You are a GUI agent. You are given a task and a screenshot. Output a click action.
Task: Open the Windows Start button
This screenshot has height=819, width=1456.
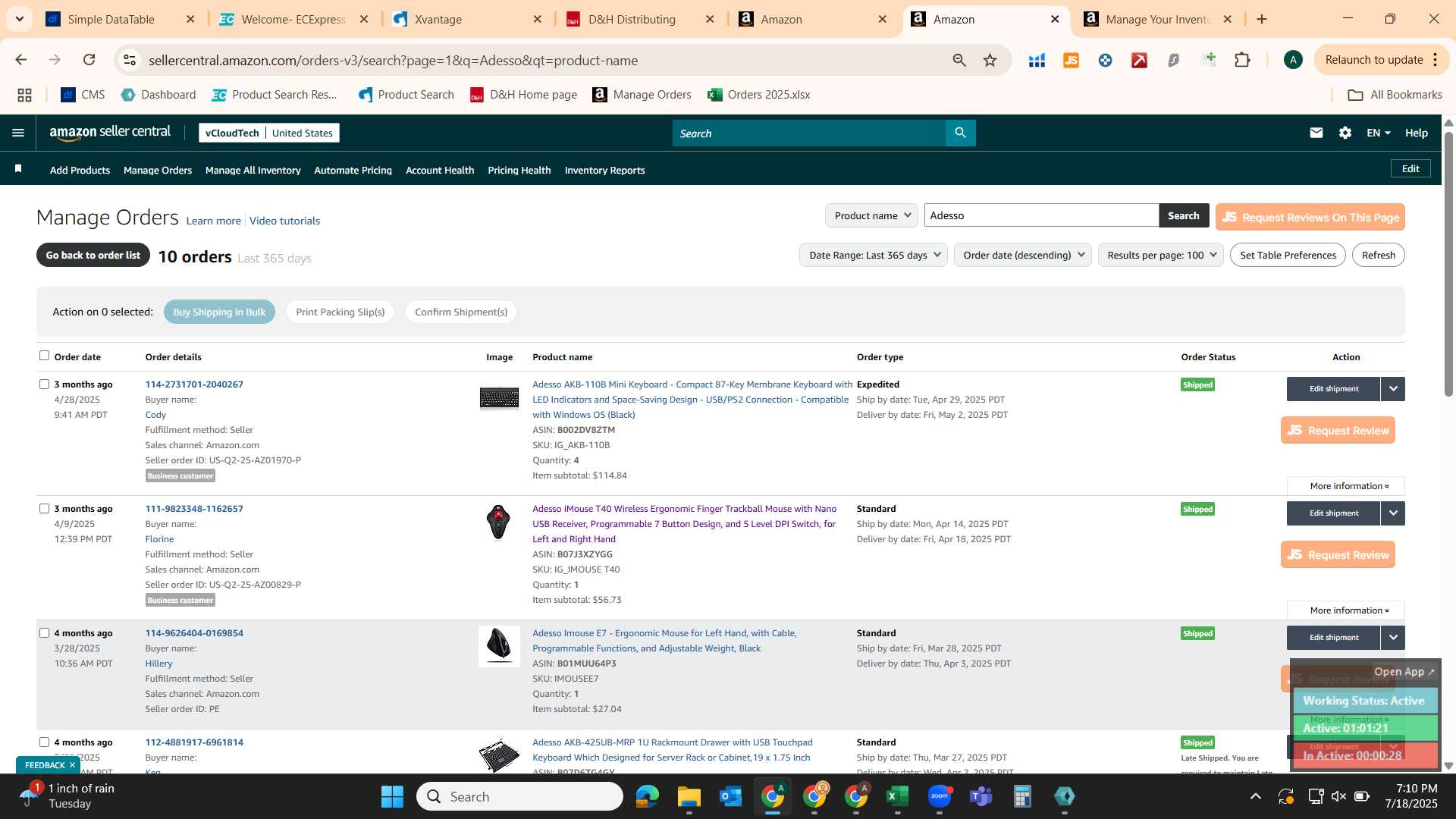point(392,796)
